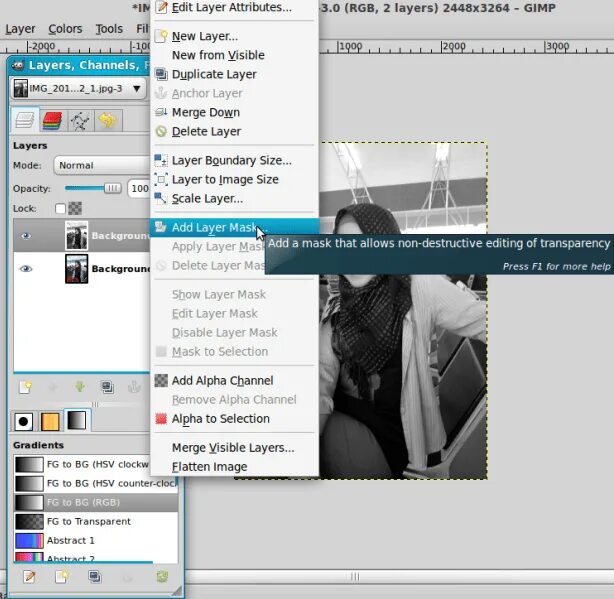
Task: Open the Tools menu in menu bar
Action: tap(109, 29)
